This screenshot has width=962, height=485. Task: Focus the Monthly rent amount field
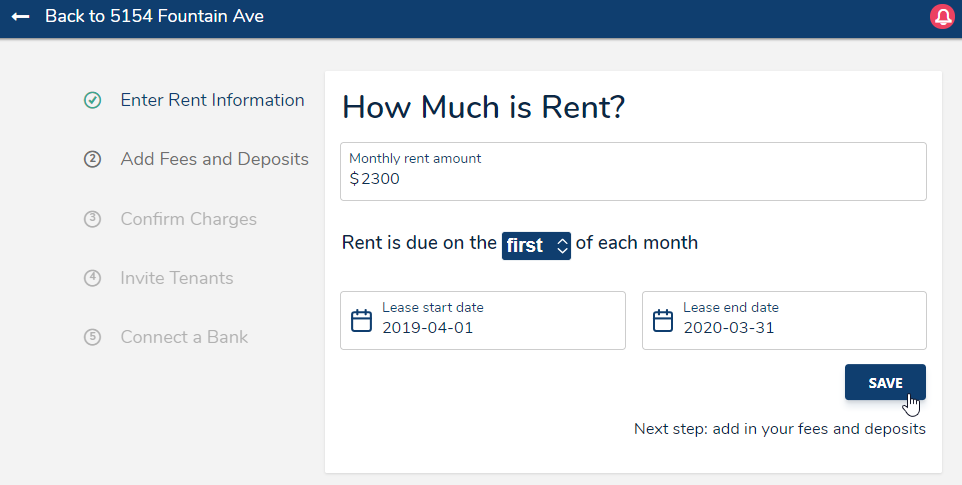(x=633, y=179)
